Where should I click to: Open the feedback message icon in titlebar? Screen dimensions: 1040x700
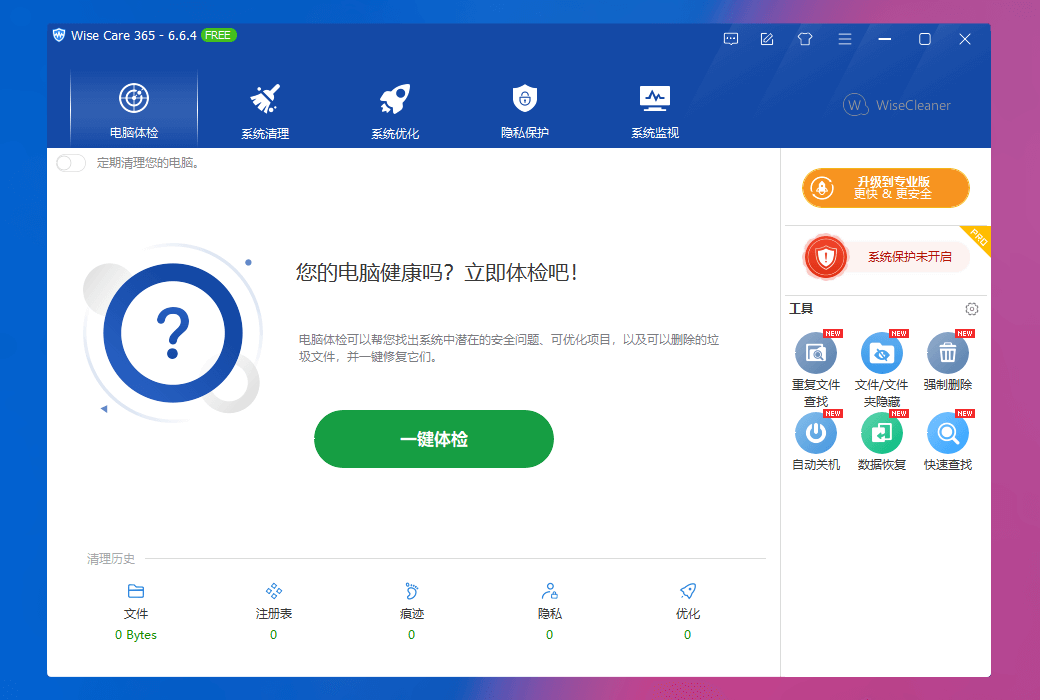(730, 39)
